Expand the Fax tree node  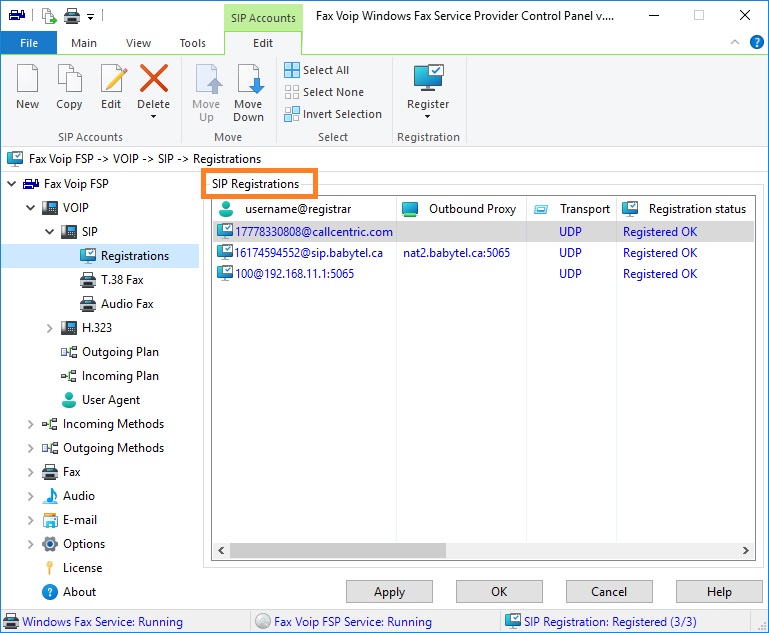pyautogui.click(x=30, y=472)
